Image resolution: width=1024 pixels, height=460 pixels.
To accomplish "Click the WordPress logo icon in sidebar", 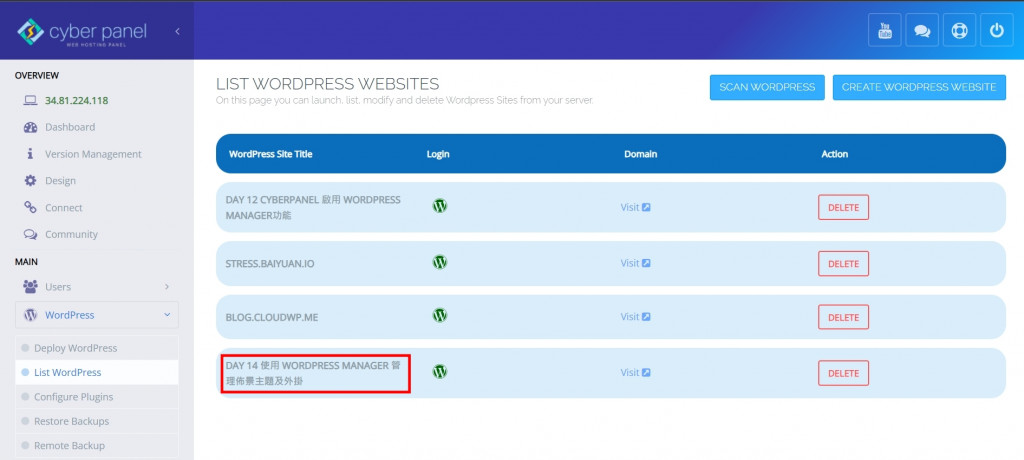I will tap(30, 315).
